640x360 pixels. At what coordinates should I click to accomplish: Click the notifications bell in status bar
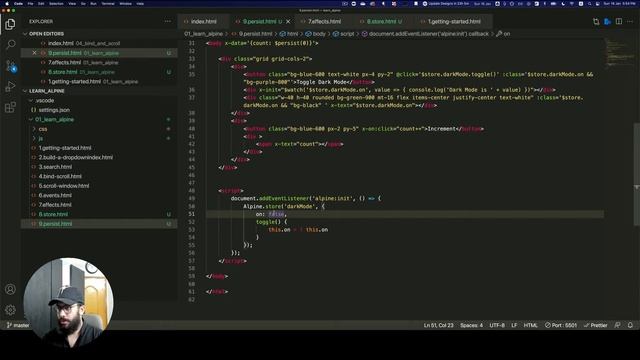pos(630,325)
